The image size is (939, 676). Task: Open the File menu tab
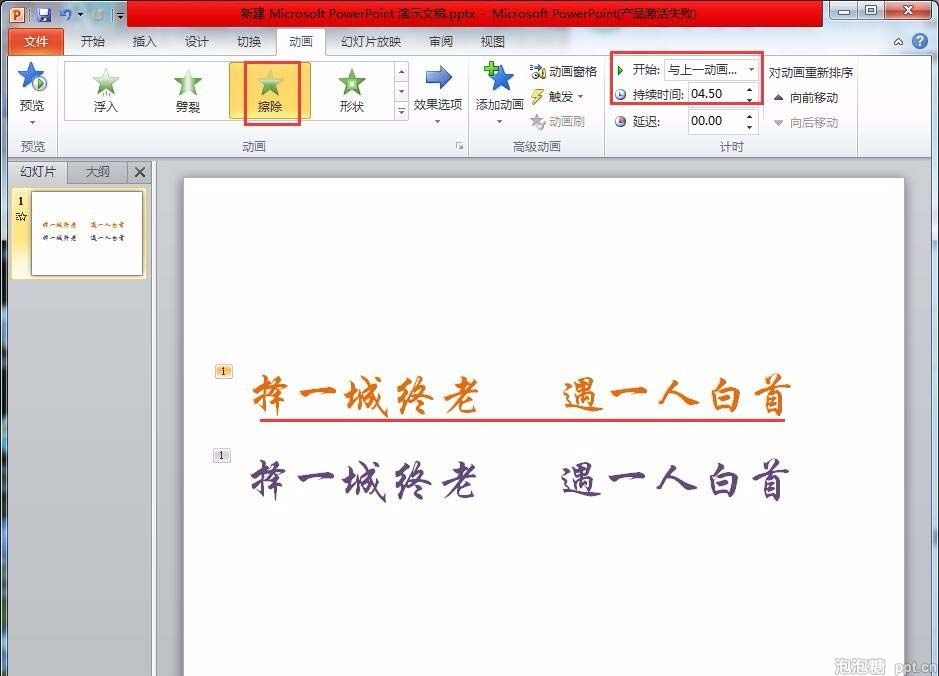pos(35,42)
